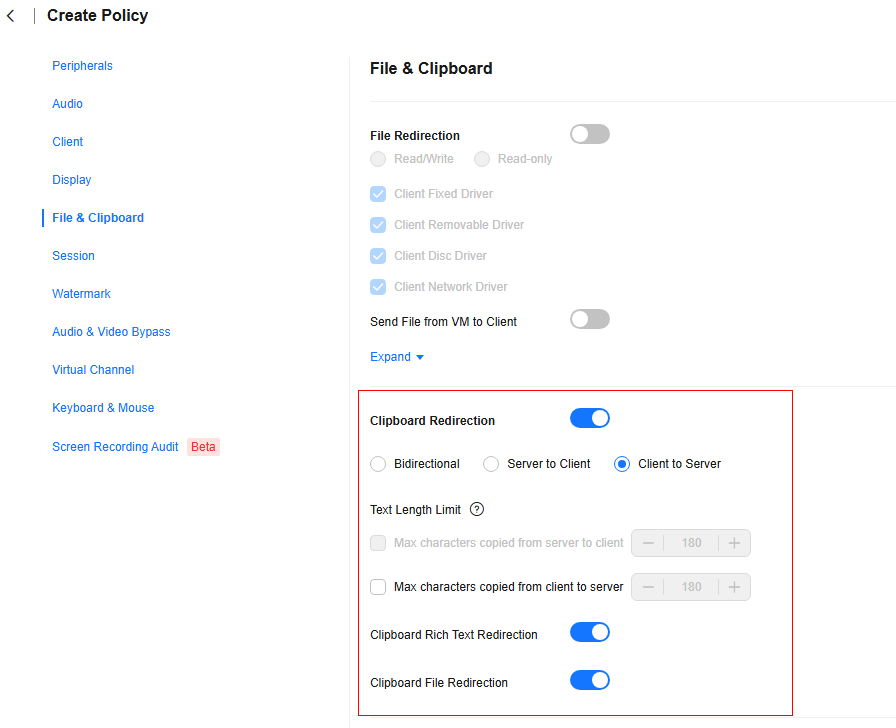Turn off Clipboard Rich Text Redirection
The height and width of the screenshot is (728, 896).
click(590, 633)
